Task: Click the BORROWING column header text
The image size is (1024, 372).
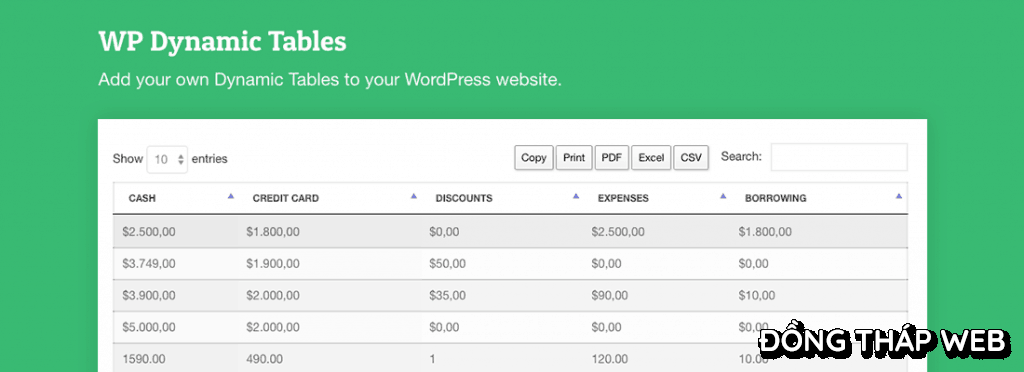Action: tap(775, 198)
